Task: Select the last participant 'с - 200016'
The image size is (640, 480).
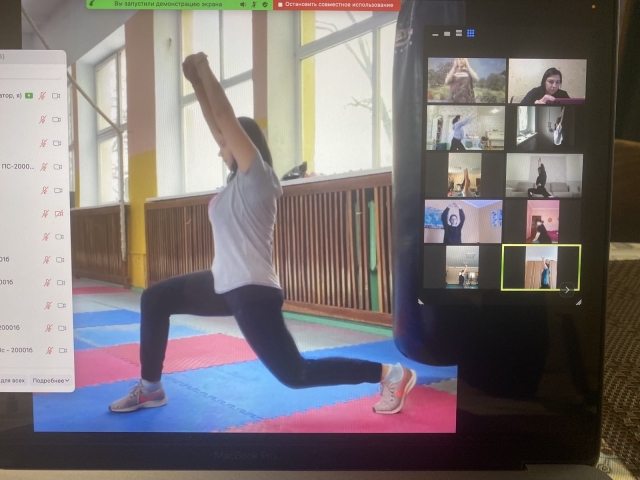Action: point(16,350)
